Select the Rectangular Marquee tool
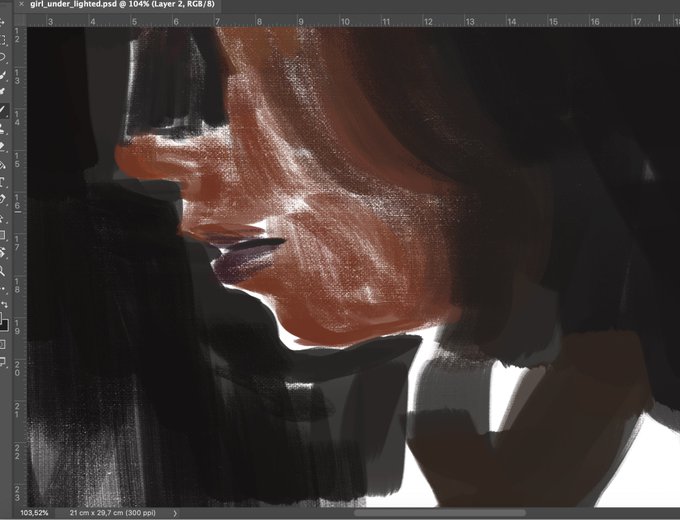Viewport: 680px width, 520px height. 2,40
